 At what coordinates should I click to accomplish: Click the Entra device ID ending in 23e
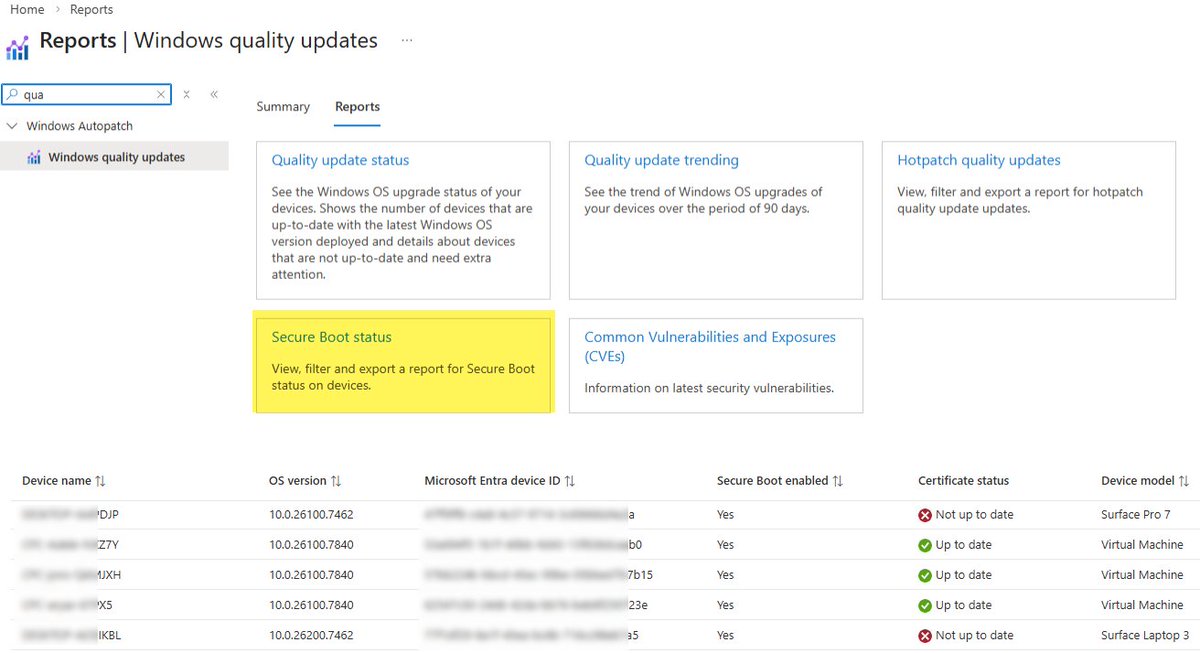click(536, 605)
